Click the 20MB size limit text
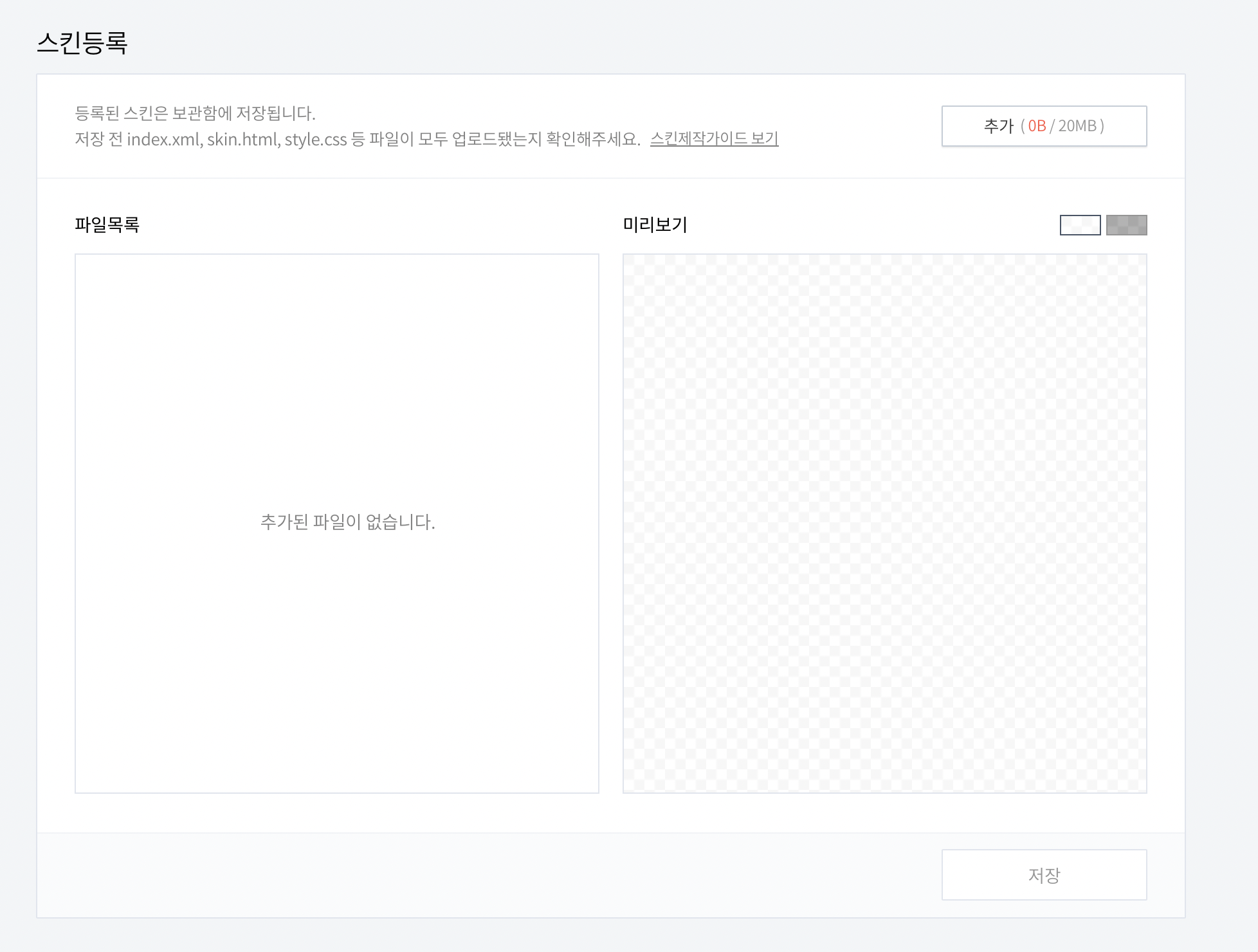Screen dimensions: 1258x952 [1077, 126]
